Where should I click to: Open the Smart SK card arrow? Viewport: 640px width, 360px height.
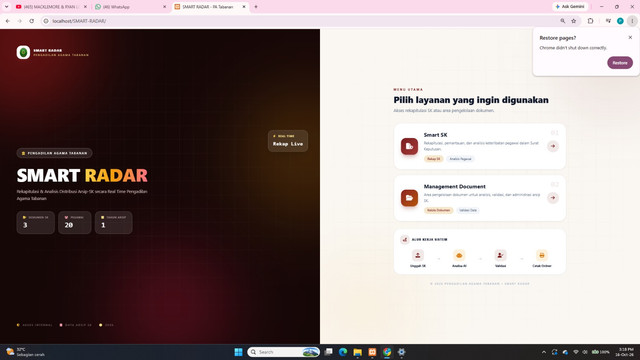(553, 146)
